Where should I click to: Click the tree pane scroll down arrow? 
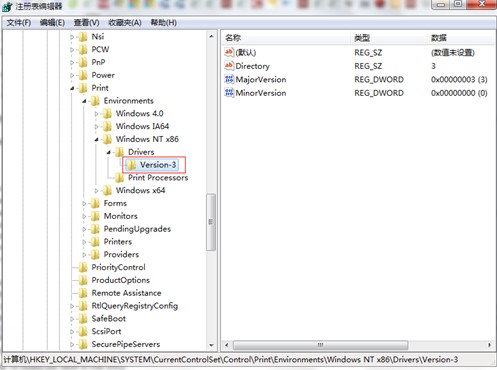click(x=211, y=345)
